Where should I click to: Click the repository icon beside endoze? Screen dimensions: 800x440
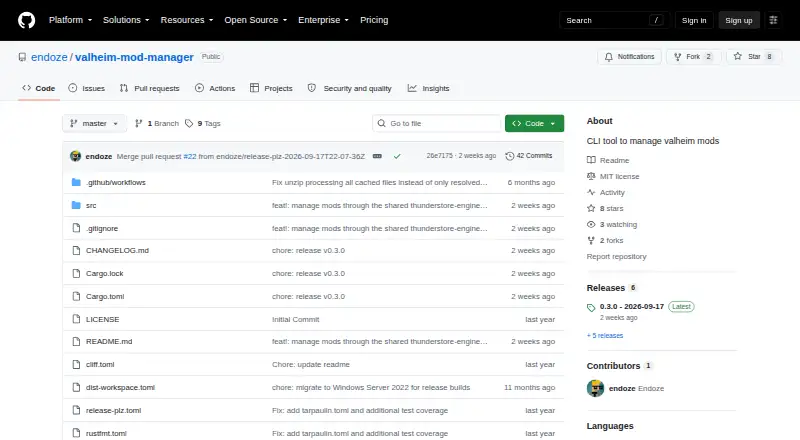22,57
